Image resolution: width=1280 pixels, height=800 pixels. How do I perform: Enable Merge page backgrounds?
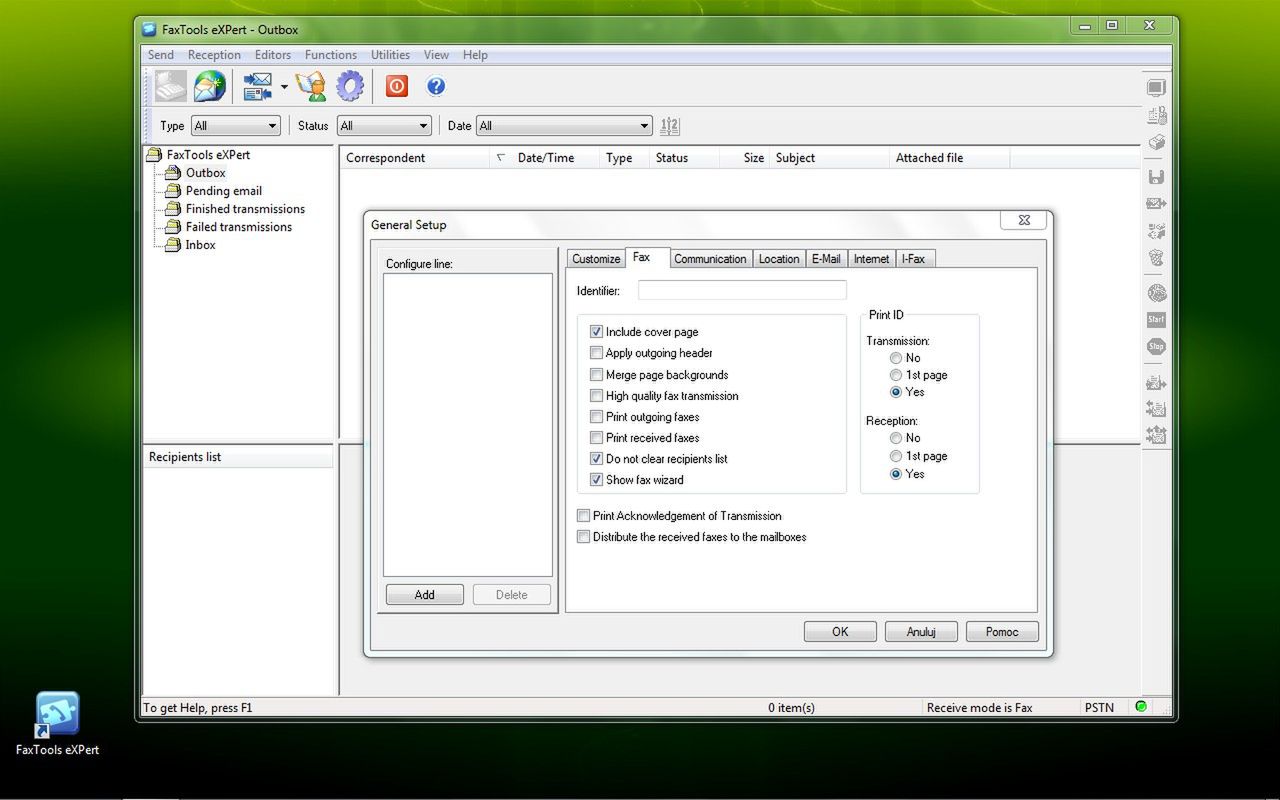click(x=597, y=375)
